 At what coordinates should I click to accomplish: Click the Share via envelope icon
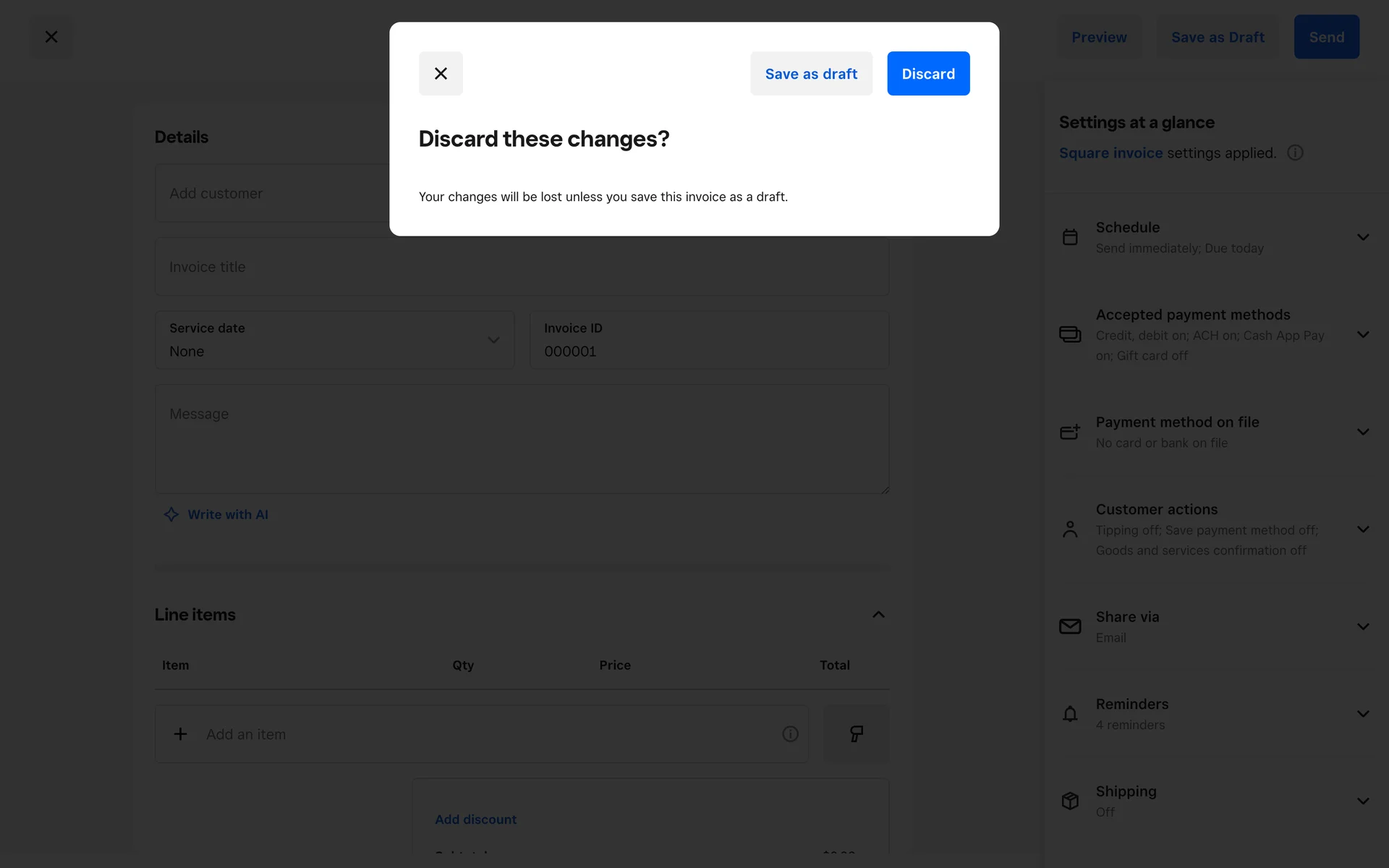pyautogui.click(x=1070, y=626)
